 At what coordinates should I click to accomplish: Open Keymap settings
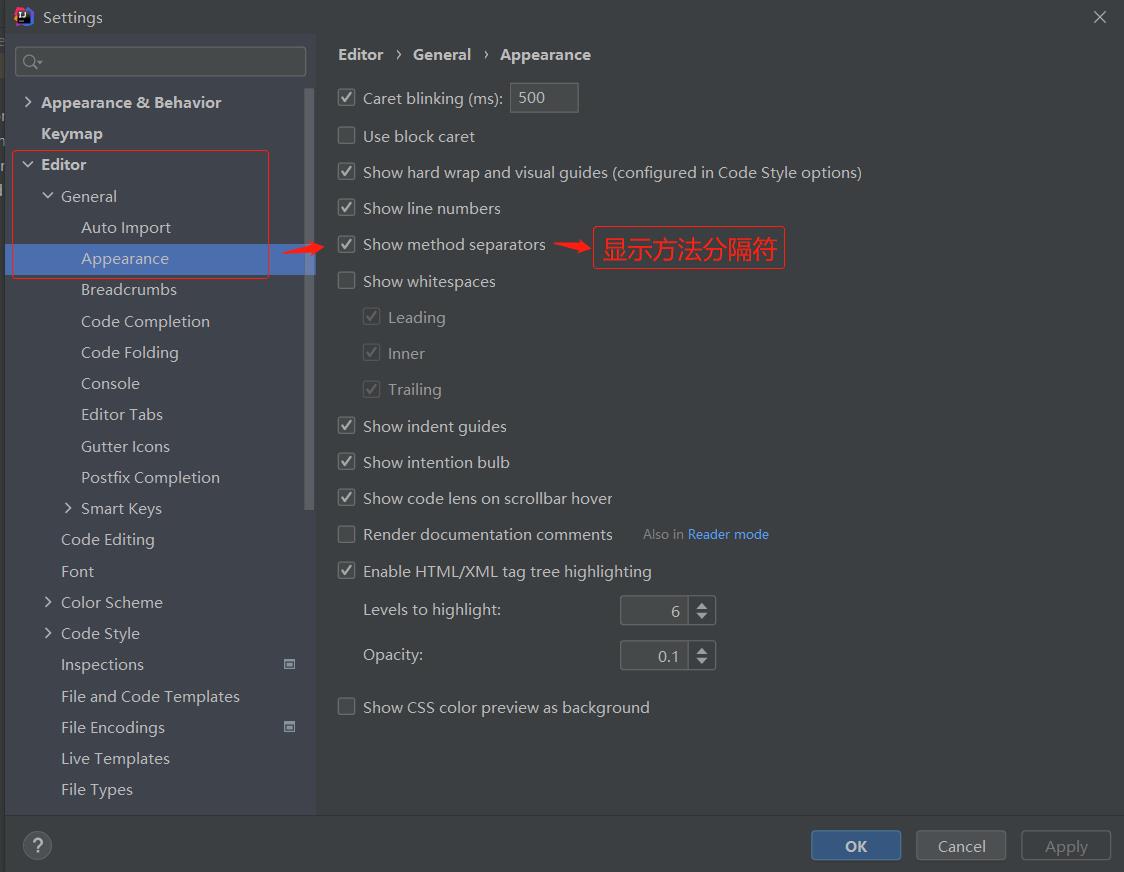point(72,133)
